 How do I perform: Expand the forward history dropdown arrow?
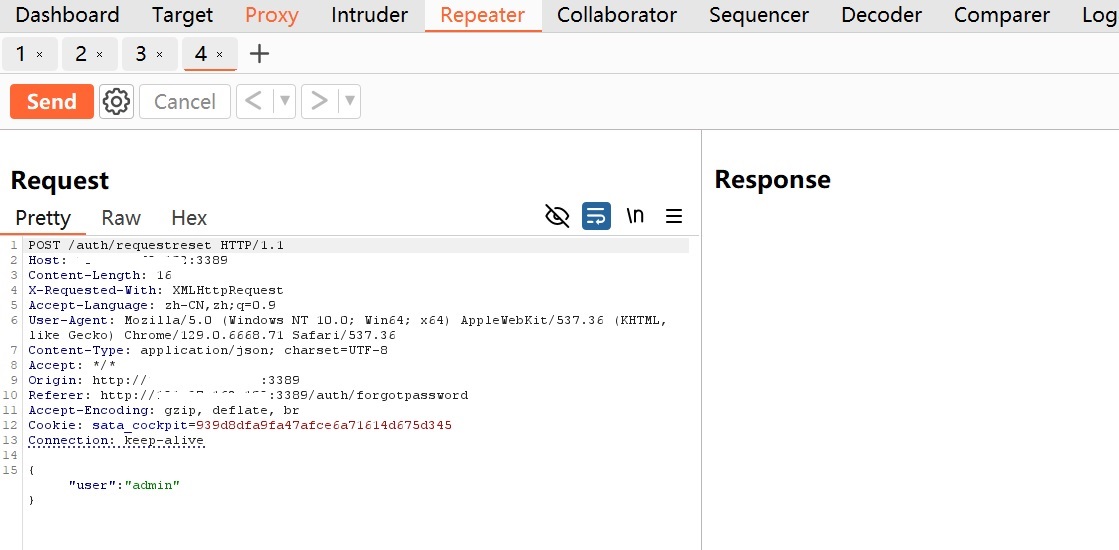point(349,101)
